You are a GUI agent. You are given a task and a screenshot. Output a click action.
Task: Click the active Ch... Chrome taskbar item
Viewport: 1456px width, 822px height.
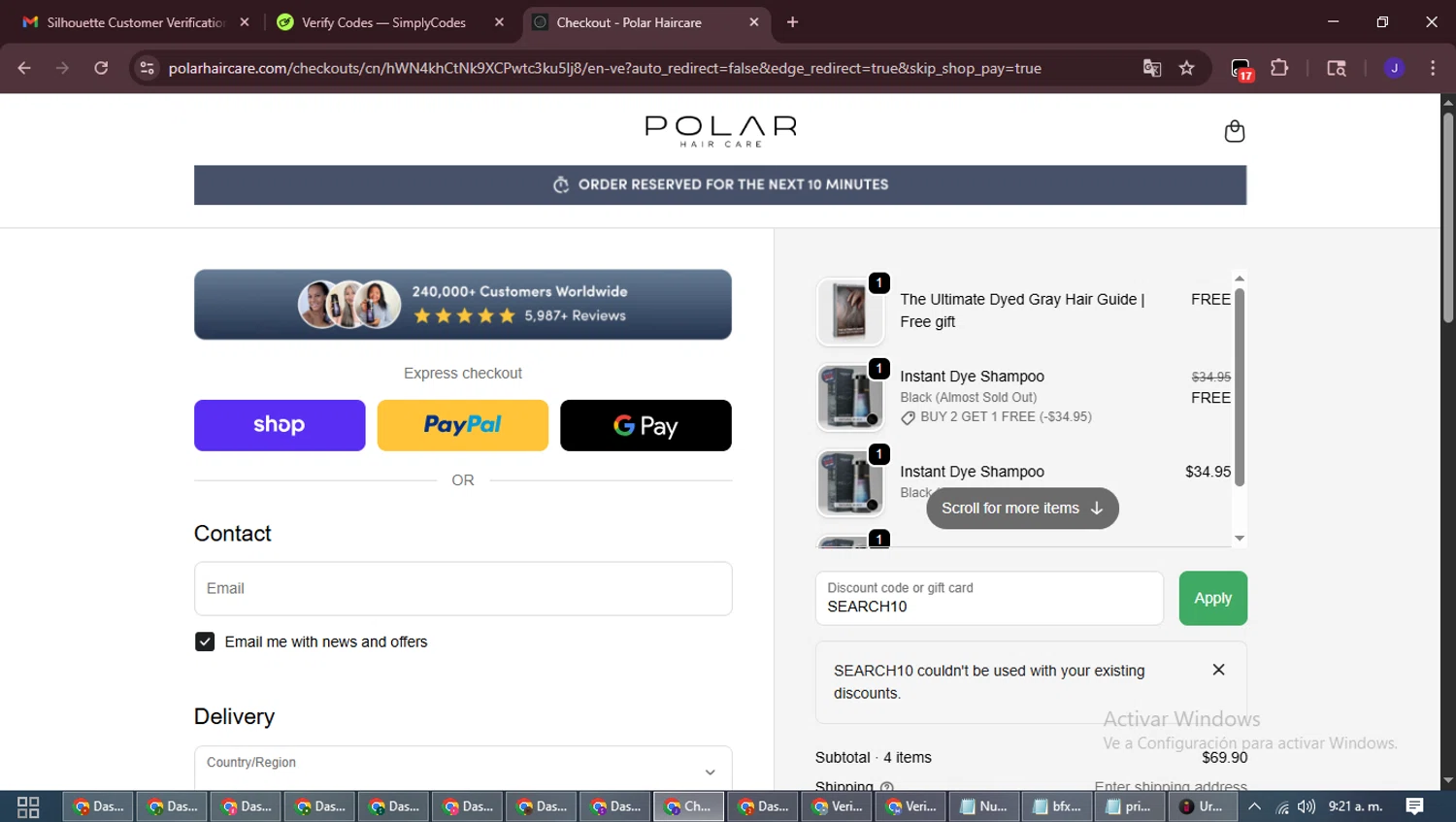pyautogui.click(x=688, y=806)
